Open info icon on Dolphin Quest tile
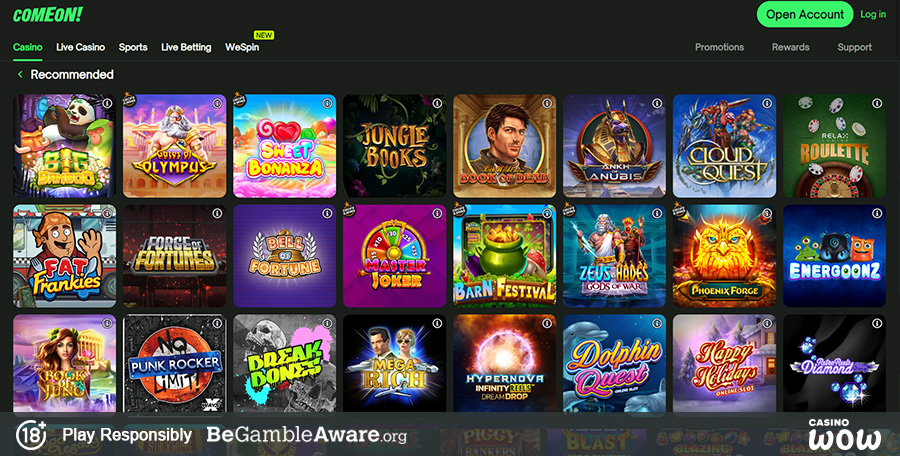The height and width of the screenshot is (456, 900). [x=657, y=324]
